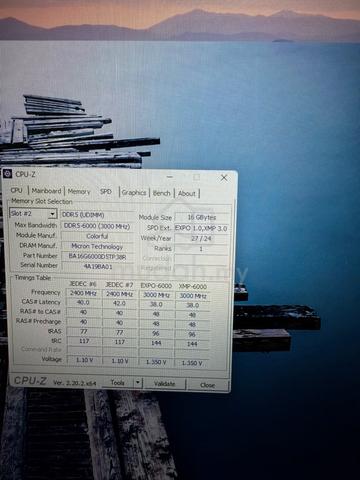Switch to the CPU tab
Screen dimensions: 360x480
tap(16, 190)
